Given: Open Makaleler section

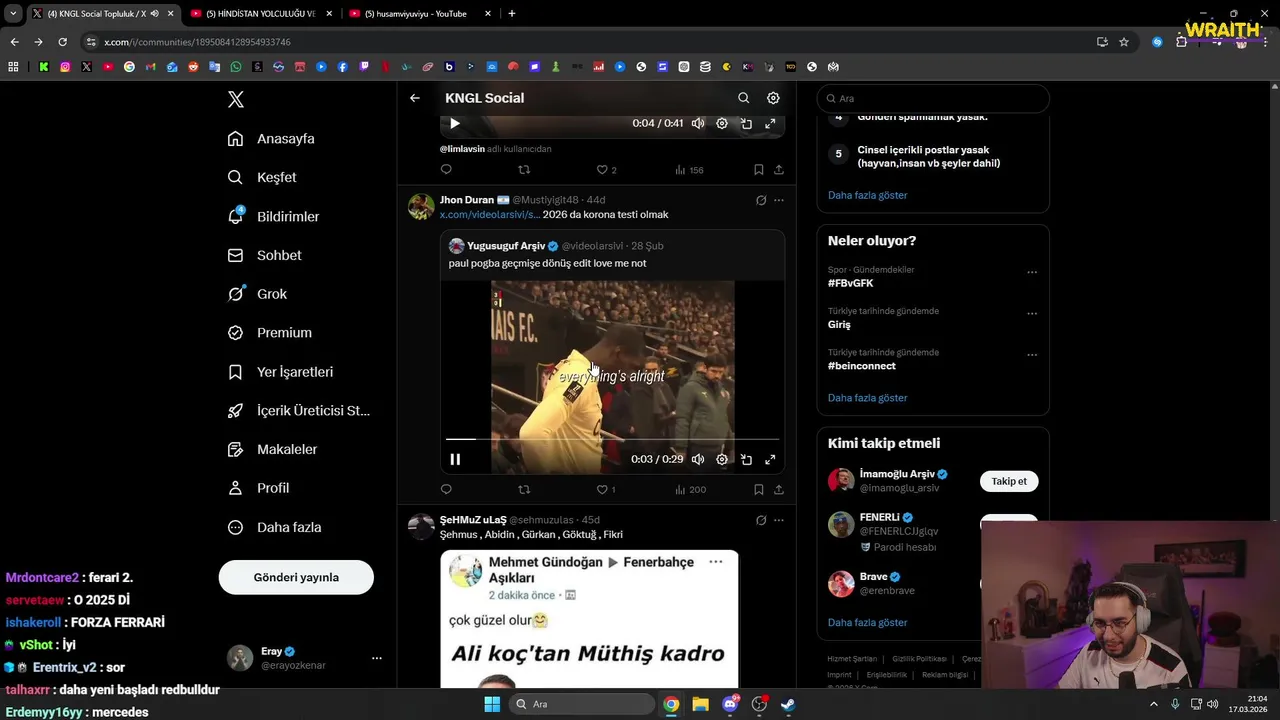Looking at the screenshot, I should 272,450.
